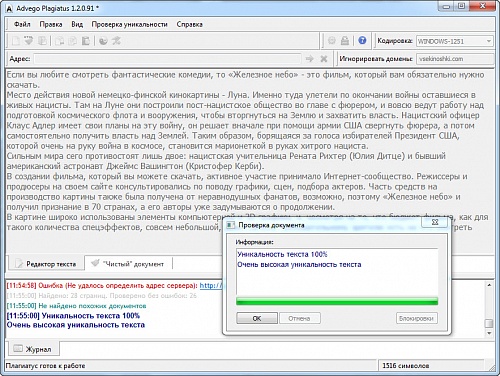This screenshot has width=500, height=376.
Task: Open the Справка menu
Action: pyautogui.click(x=189, y=24)
